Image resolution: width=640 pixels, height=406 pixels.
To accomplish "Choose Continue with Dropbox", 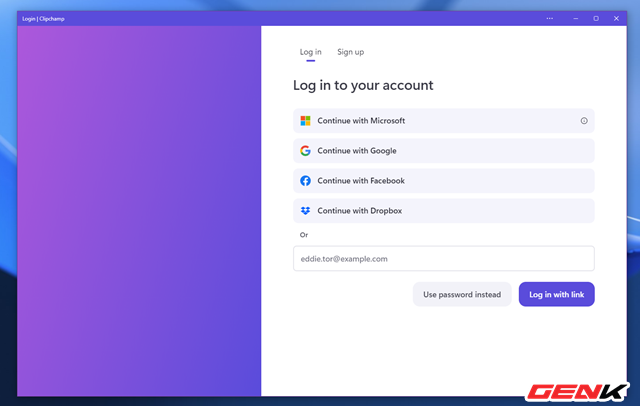I will (444, 211).
